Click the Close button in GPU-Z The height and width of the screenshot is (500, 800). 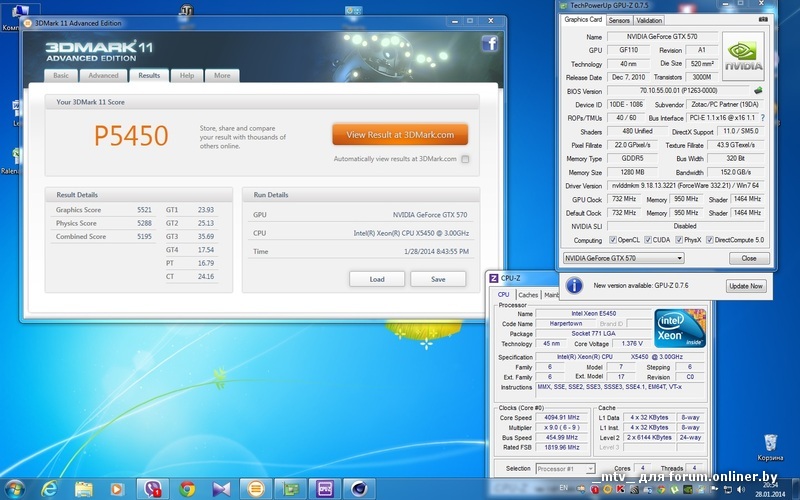pyautogui.click(x=749, y=258)
